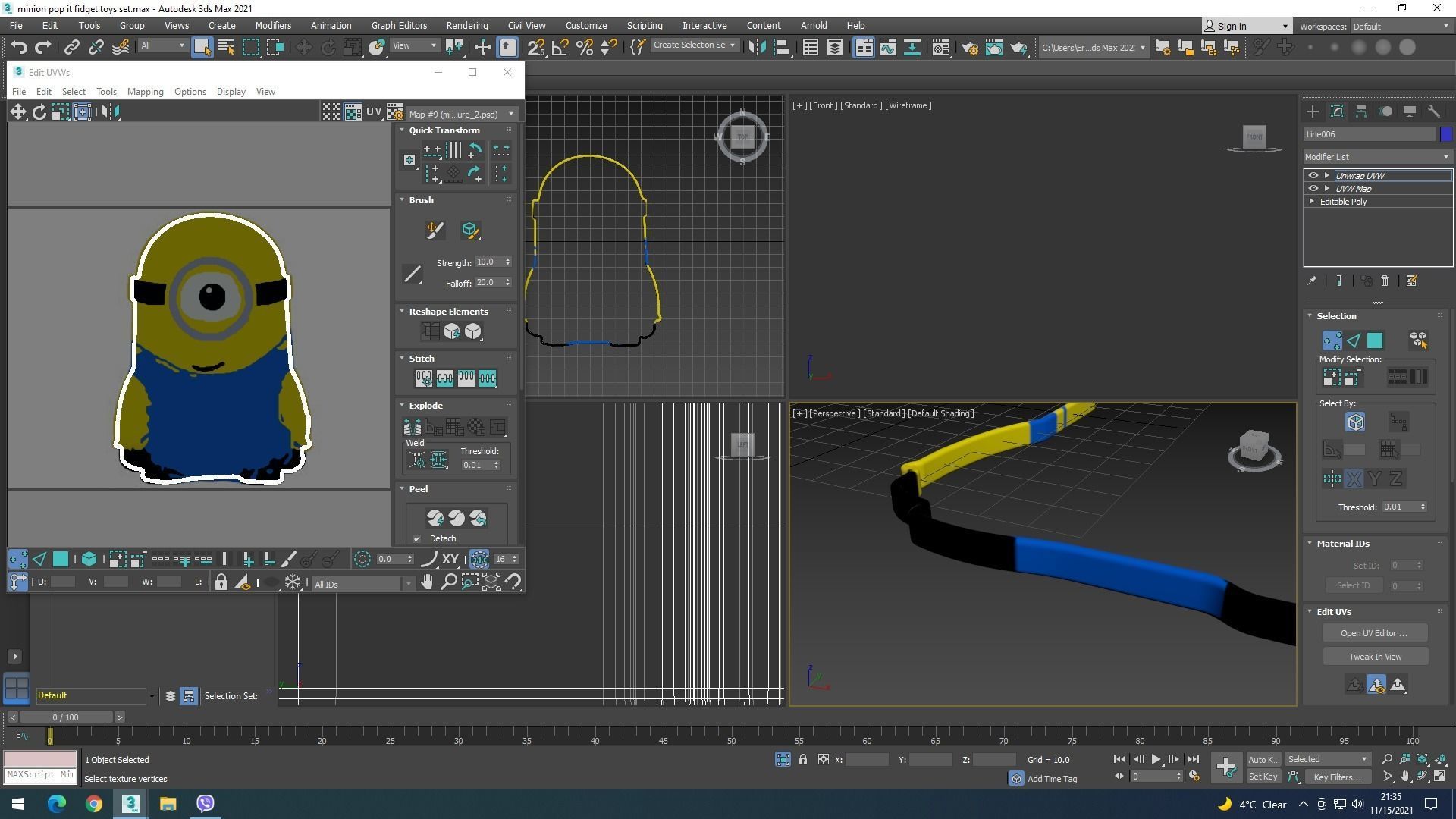1456x819 pixels.
Task: Toggle the Detach checkbox in Peel rollout
Action: [x=417, y=539]
